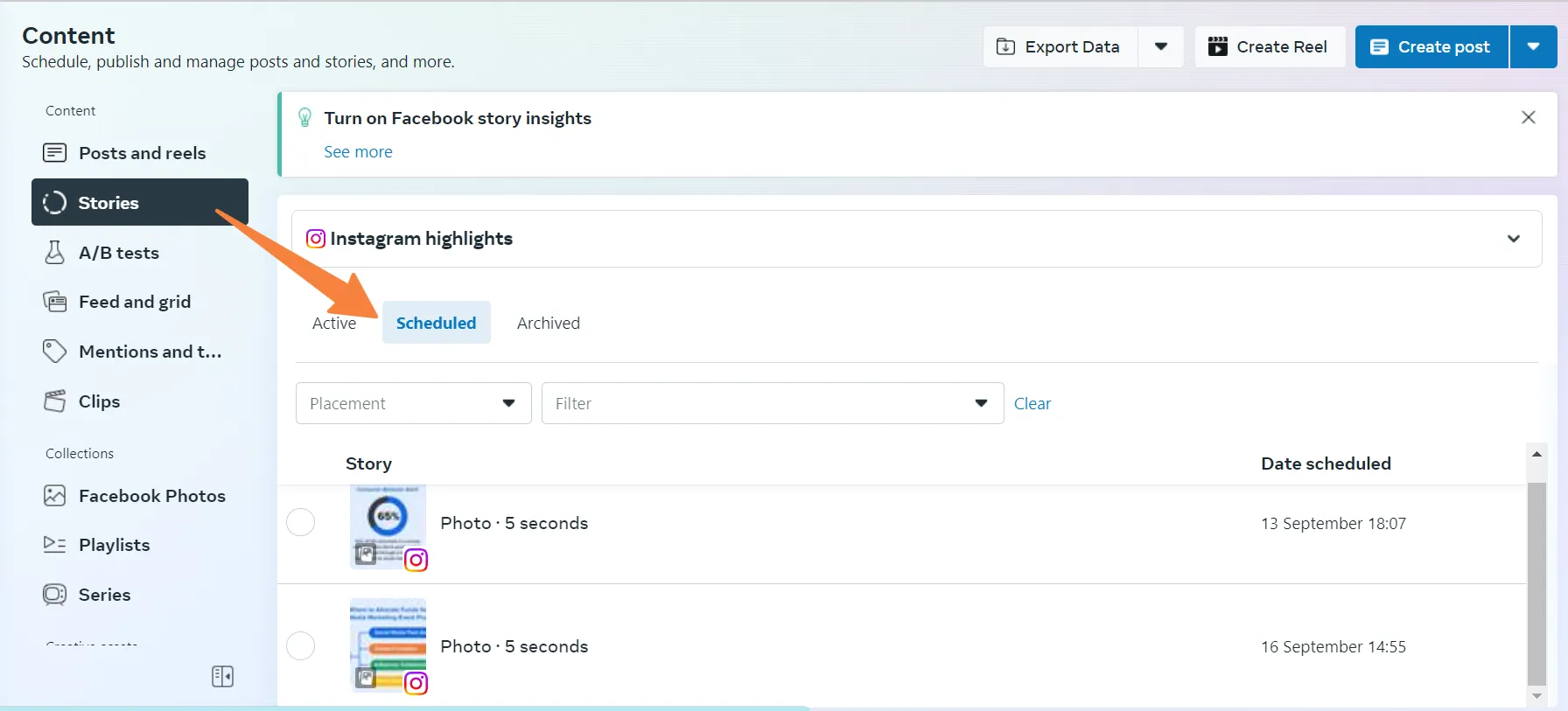Viewport: 1568px width, 711px height.
Task: Open Export Data dropdown arrow
Action: click(x=1161, y=46)
